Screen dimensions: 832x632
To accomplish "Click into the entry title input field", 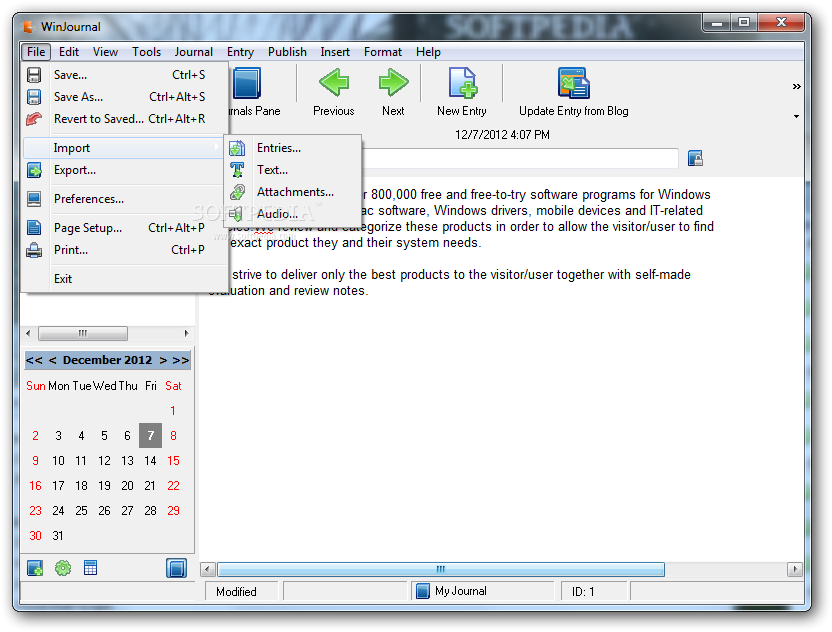I will click(x=519, y=158).
